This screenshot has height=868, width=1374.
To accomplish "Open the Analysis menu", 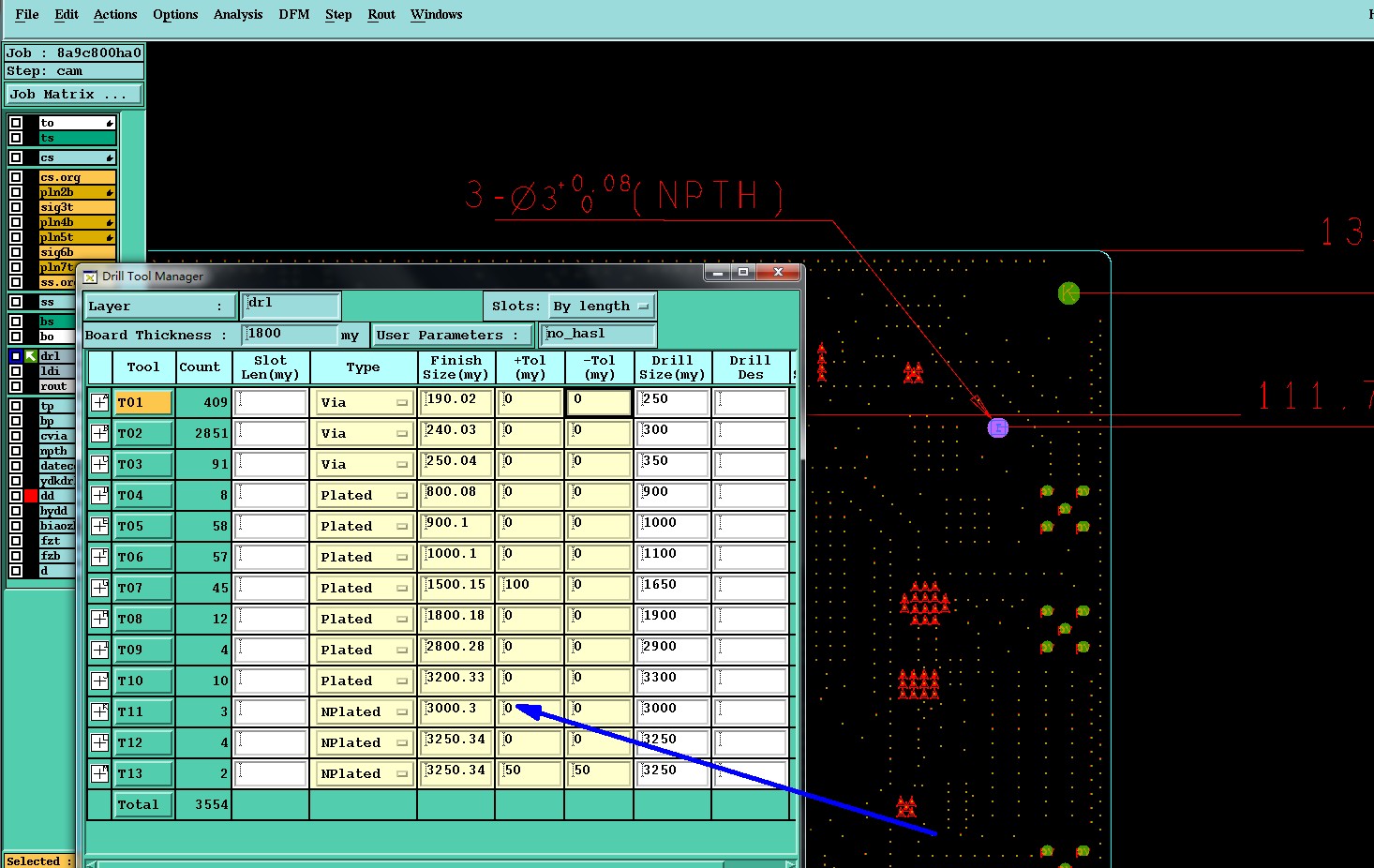I will tap(238, 14).
